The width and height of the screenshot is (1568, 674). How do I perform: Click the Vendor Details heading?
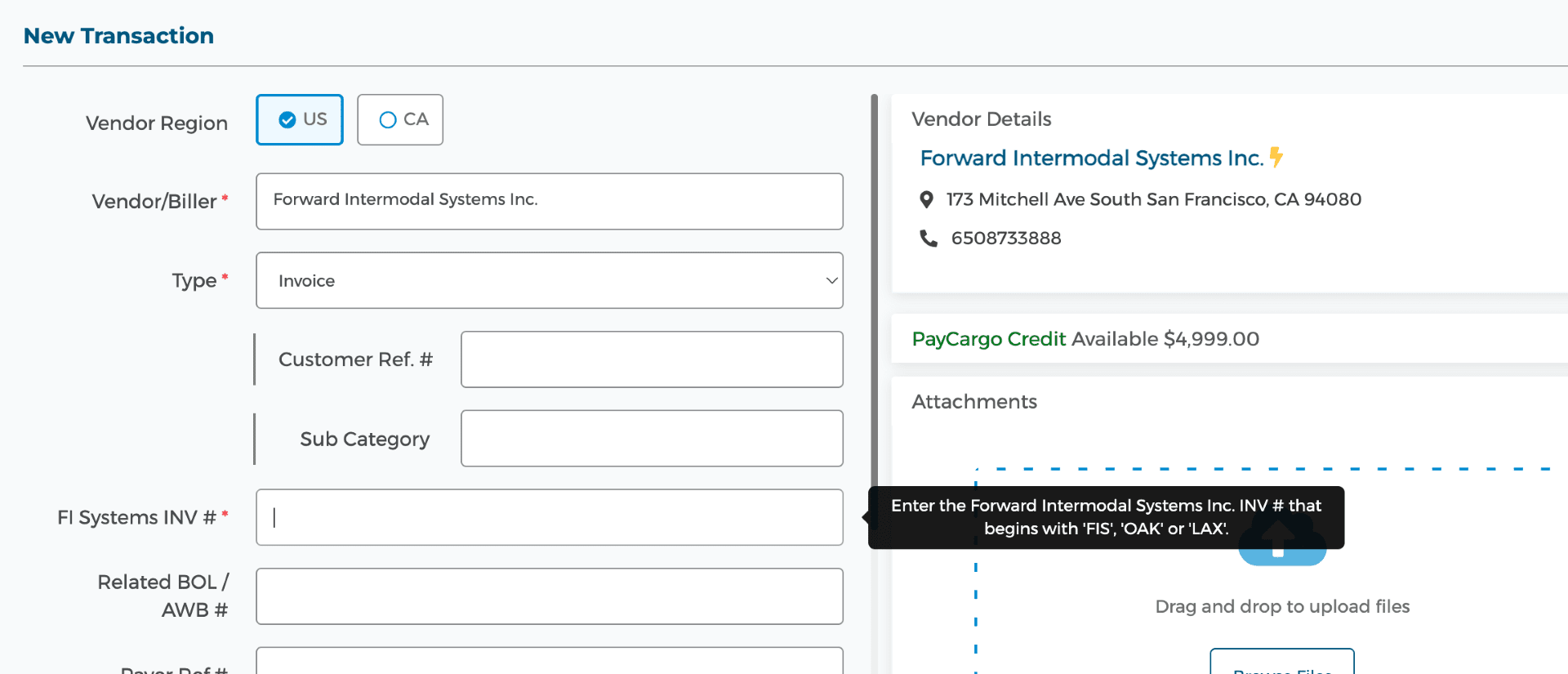[x=982, y=119]
